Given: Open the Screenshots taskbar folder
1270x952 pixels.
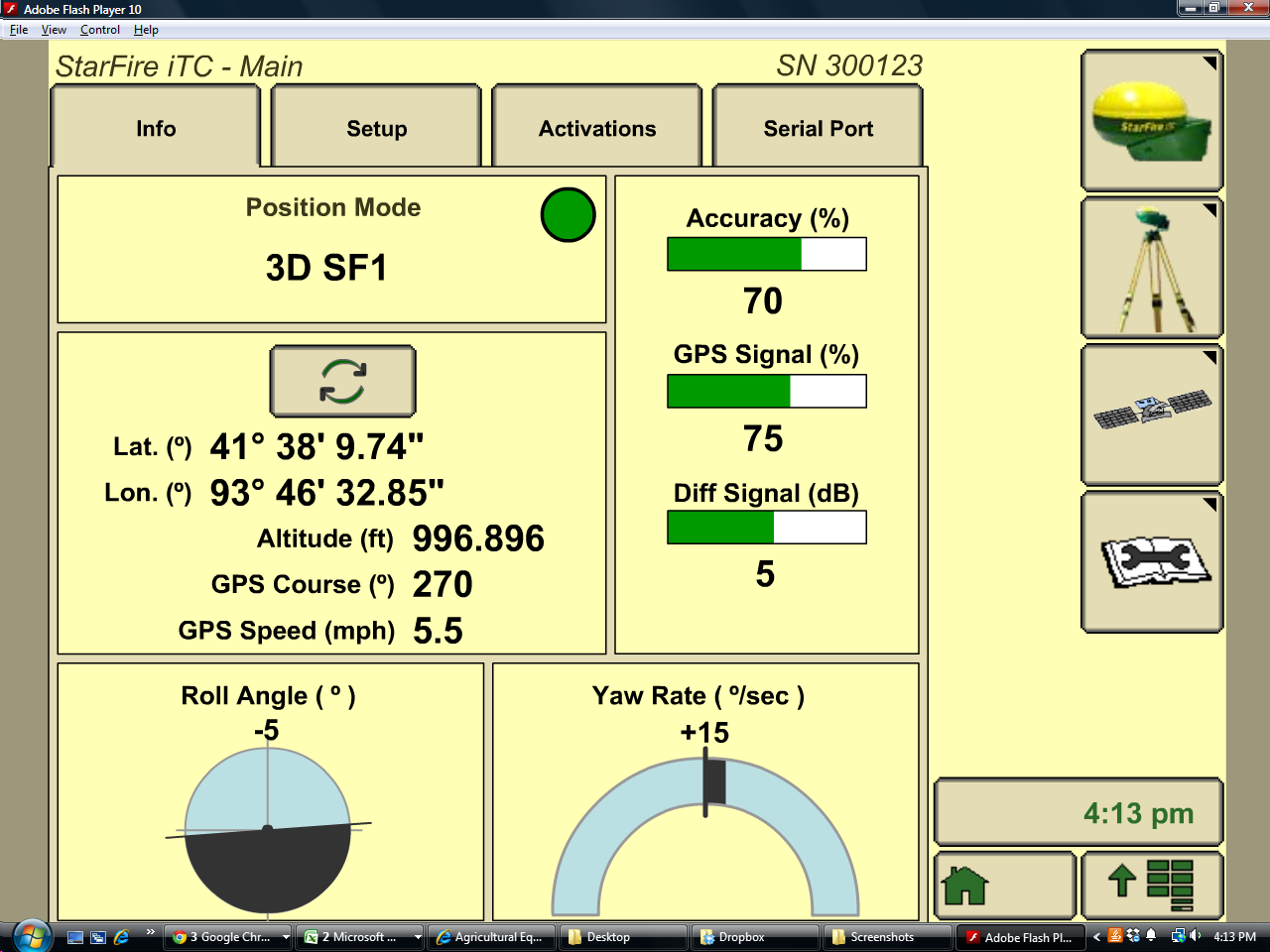Looking at the screenshot, I should tap(887, 936).
